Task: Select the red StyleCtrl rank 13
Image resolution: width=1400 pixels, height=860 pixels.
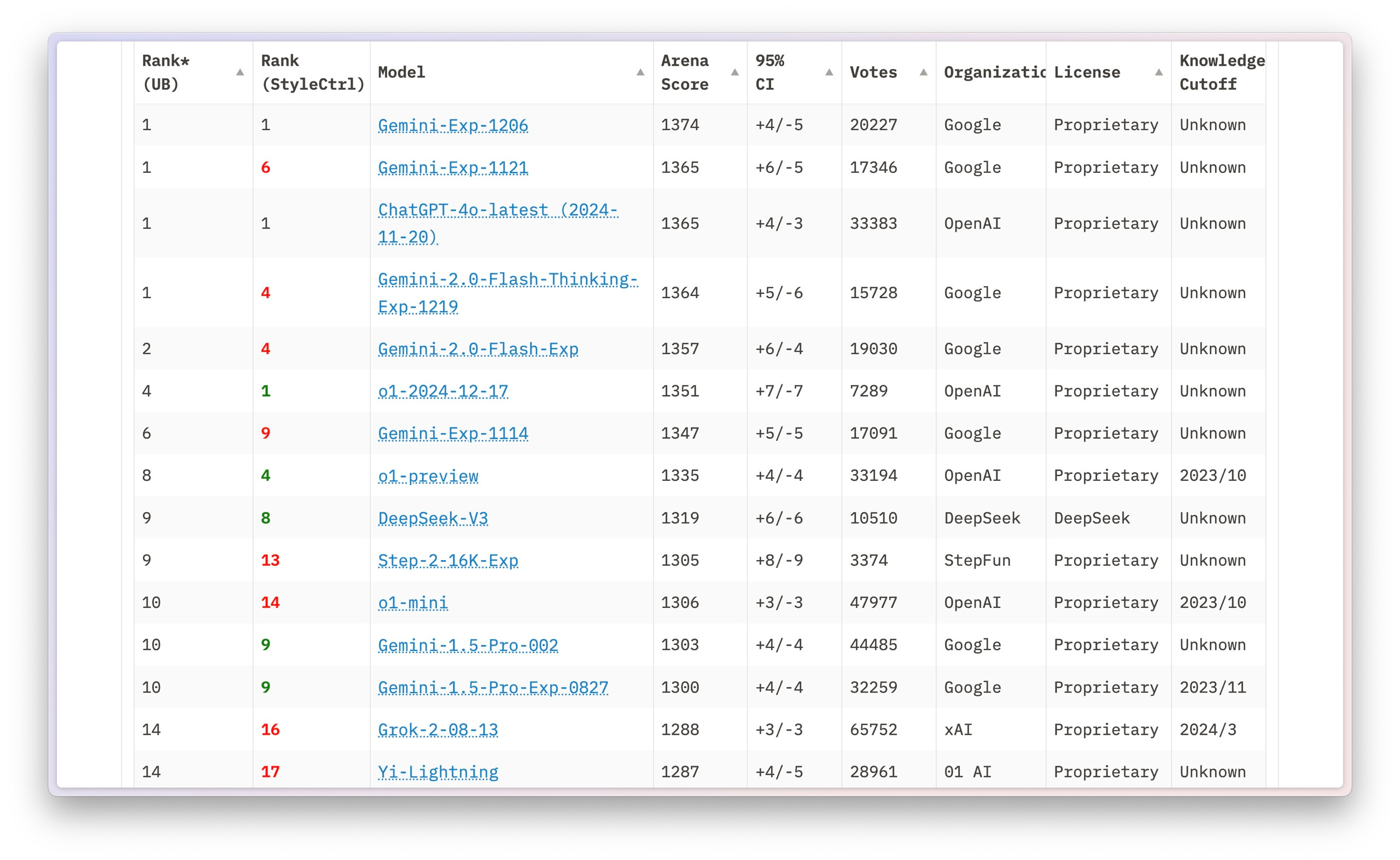Action: [x=270, y=560]
